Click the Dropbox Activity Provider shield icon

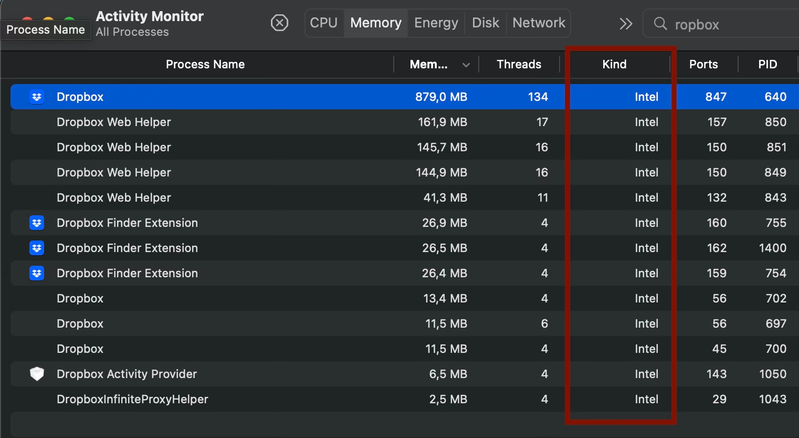pos(37,374)
